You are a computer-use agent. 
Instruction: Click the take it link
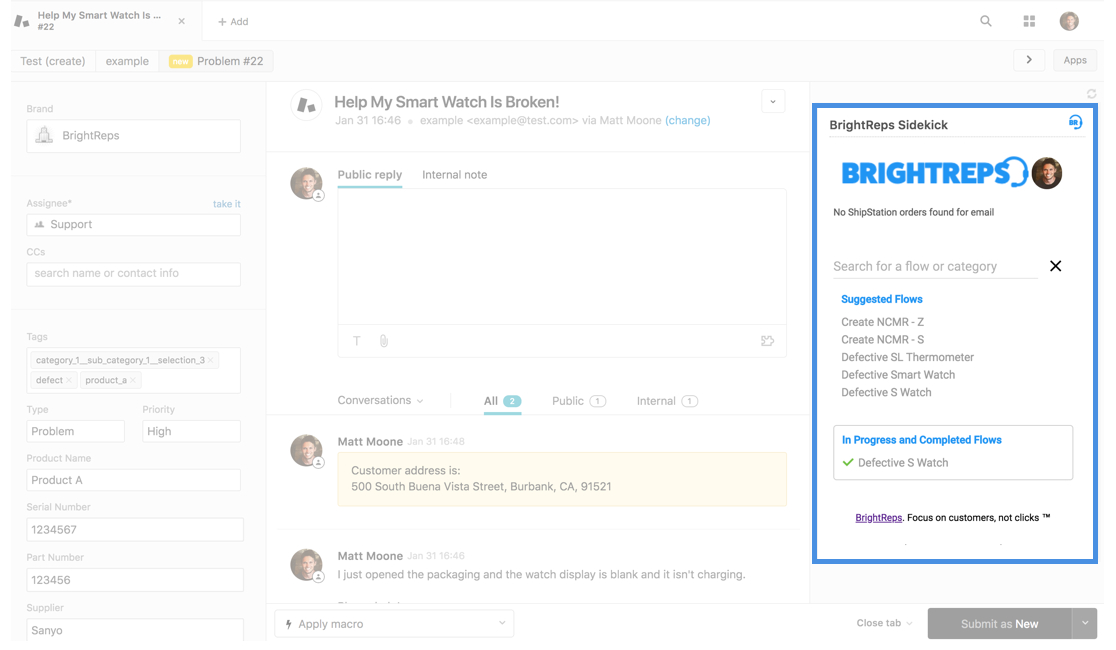[x=226, y=204]
